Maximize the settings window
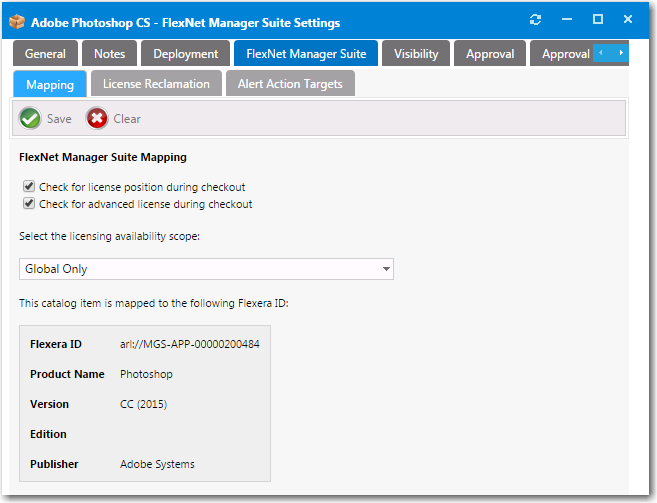The image size is (657, 503). point(598,20)
